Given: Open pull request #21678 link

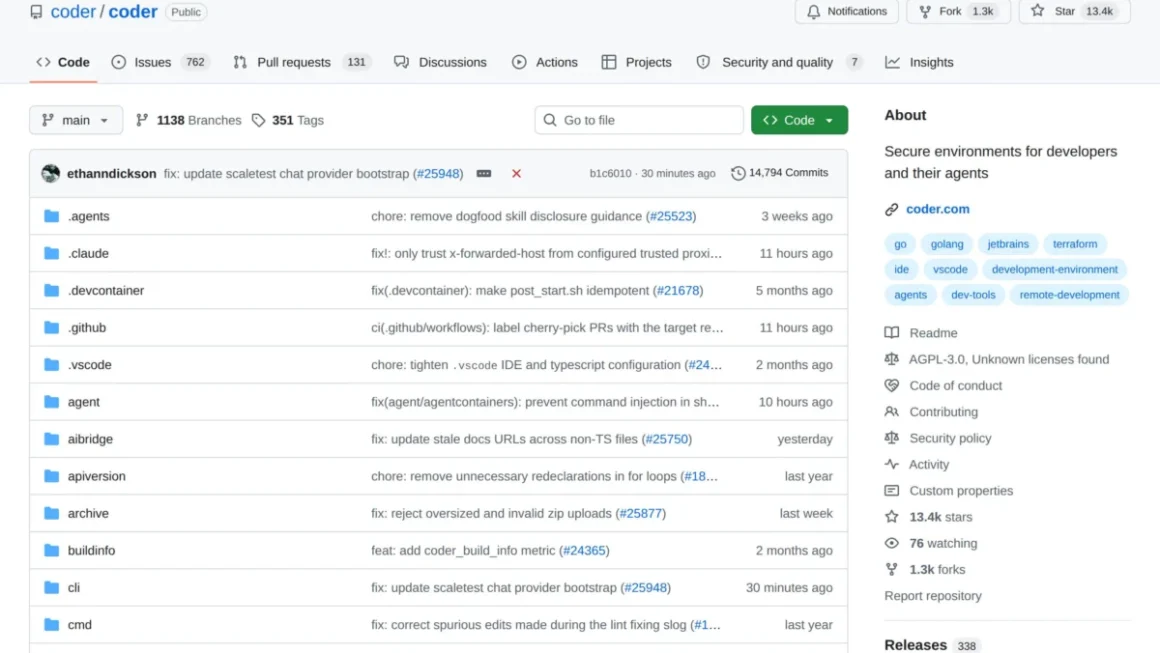Looking at the screenshot, I should 678,290.
